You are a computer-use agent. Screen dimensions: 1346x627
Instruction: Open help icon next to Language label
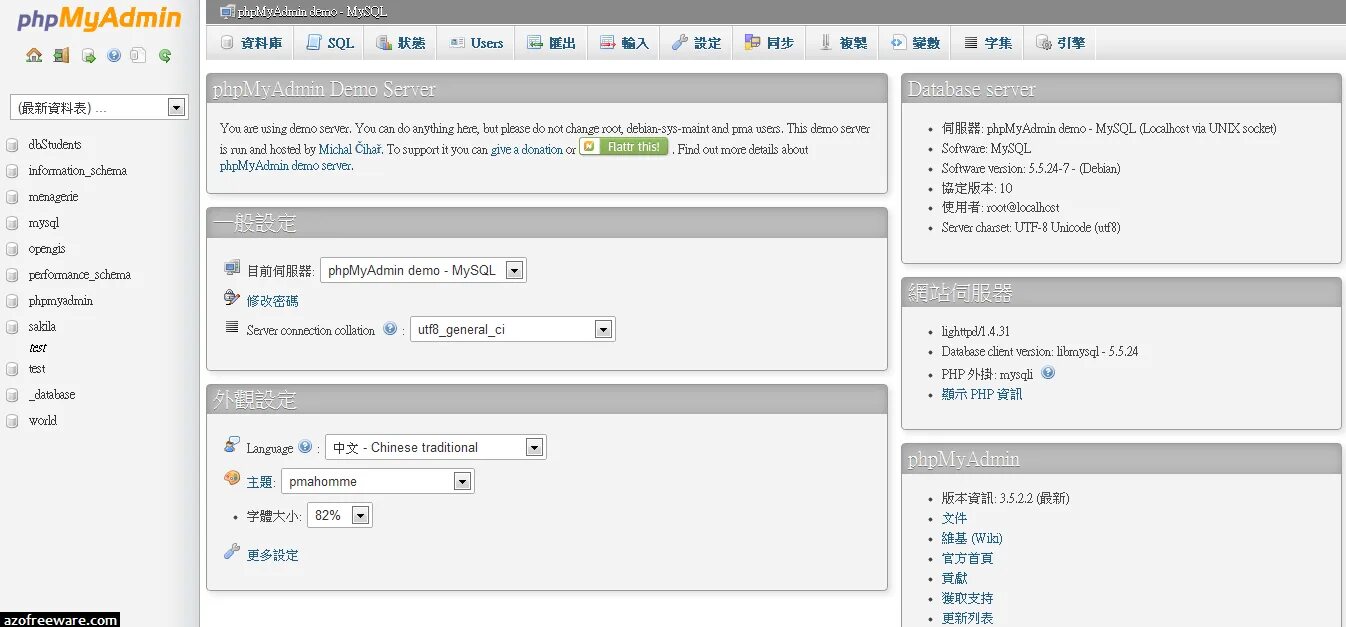point(305,447)
